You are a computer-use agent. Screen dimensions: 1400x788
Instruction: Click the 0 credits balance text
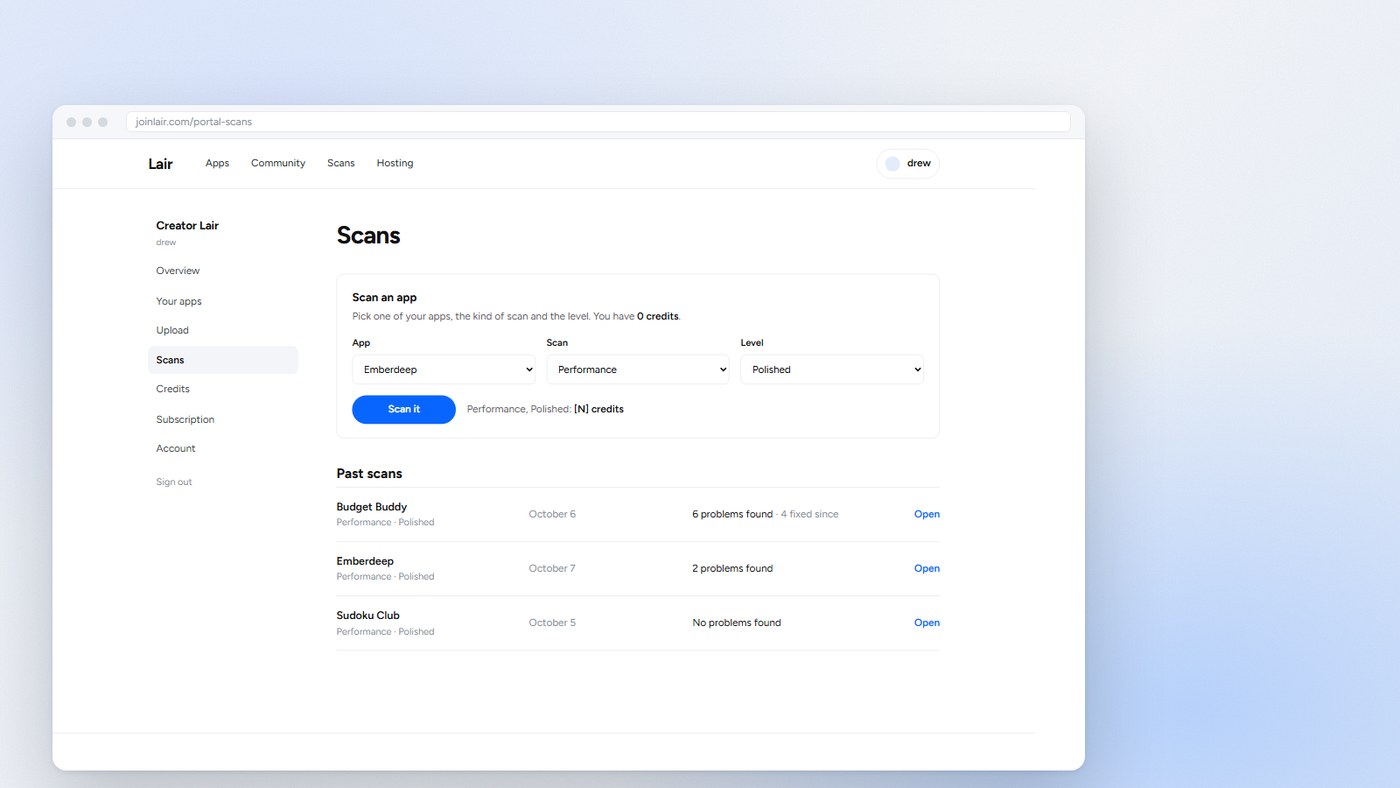coord(658,316)
